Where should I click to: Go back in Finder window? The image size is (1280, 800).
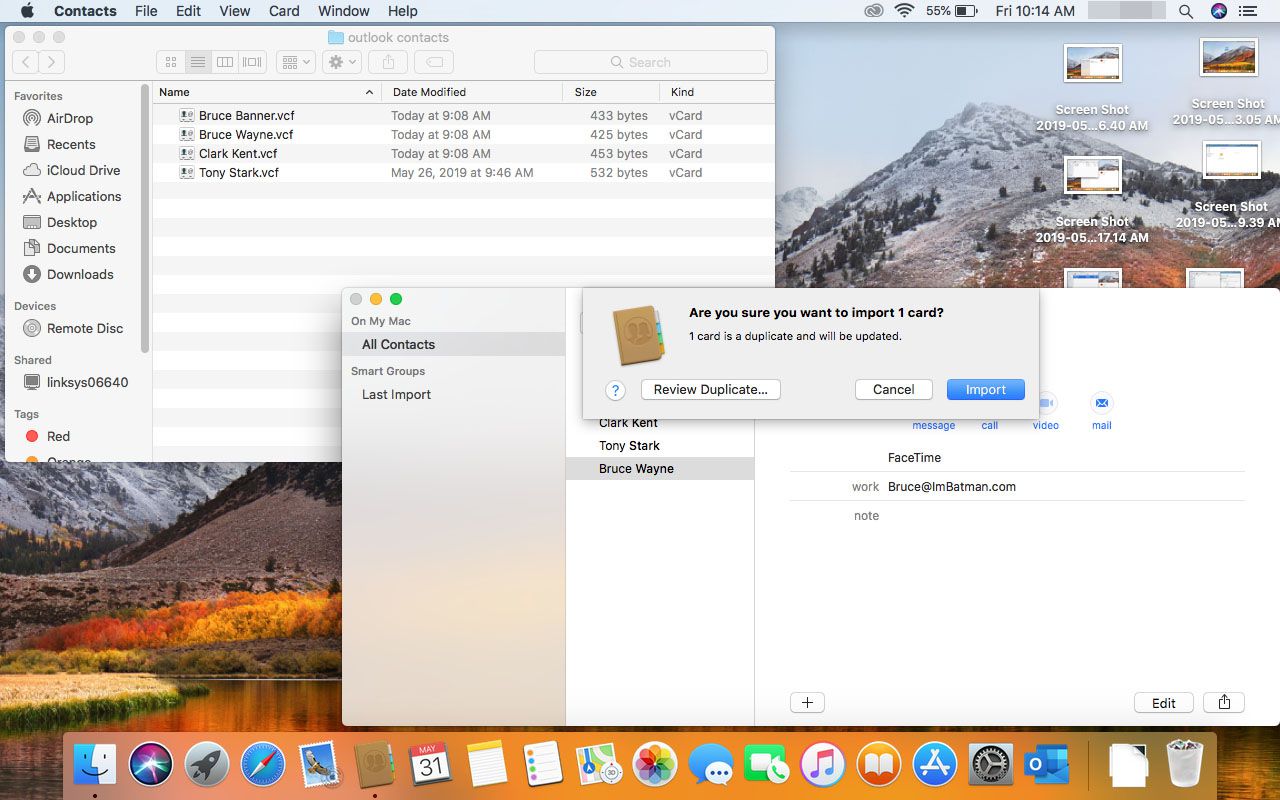(x=25, y=62)
